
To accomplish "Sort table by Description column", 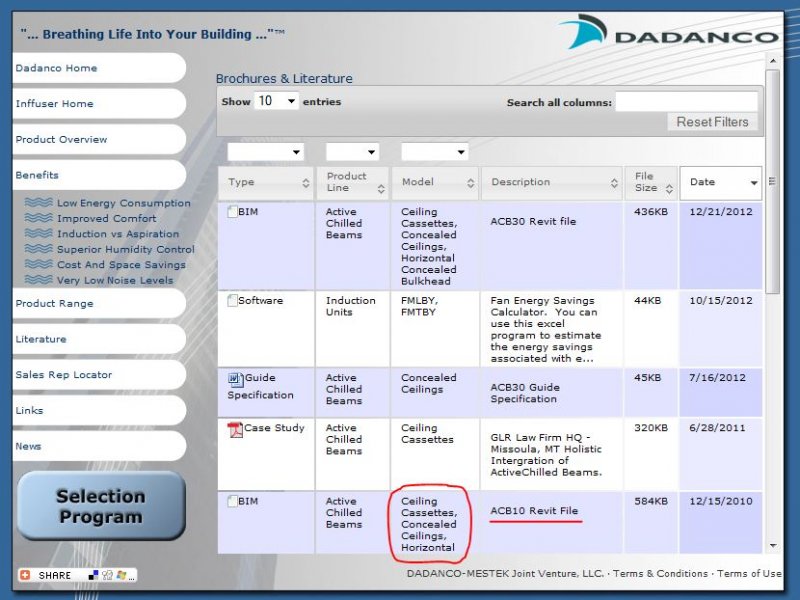I will pyautogui.click(x=552, y=183).
